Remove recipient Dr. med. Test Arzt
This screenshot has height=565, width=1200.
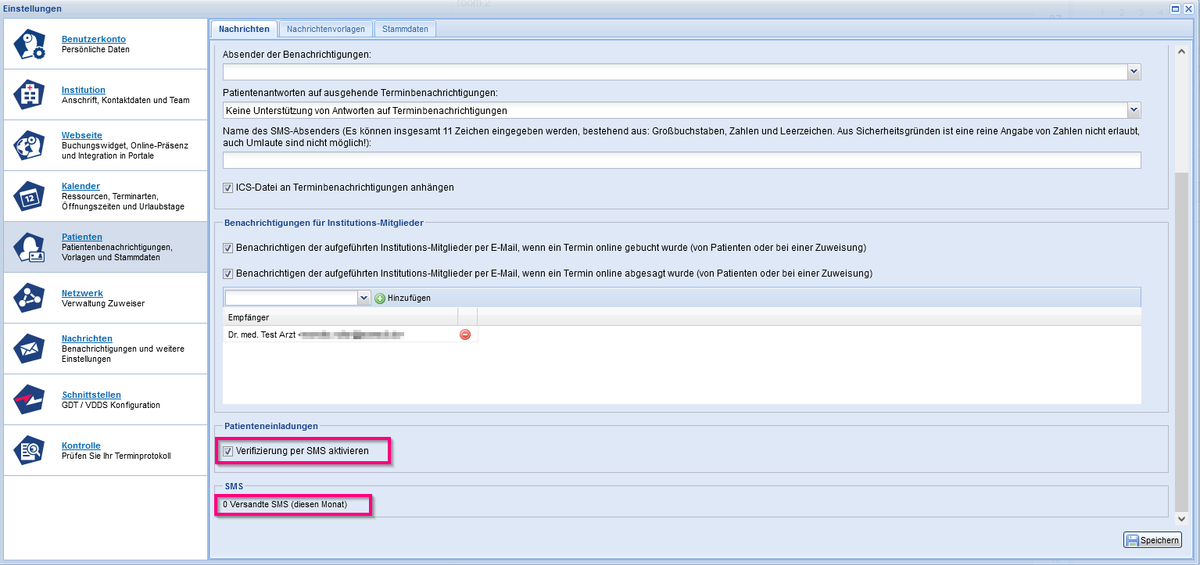465,334
